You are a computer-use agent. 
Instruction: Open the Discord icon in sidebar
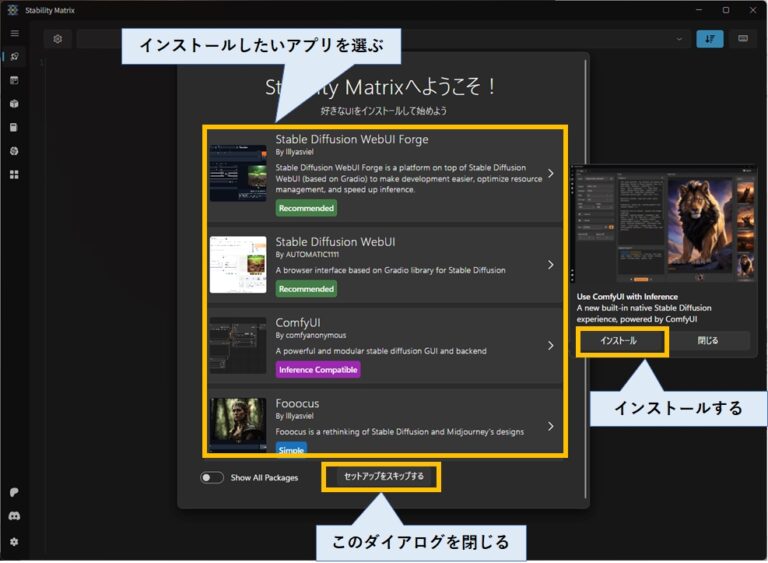tap(14, 517)
